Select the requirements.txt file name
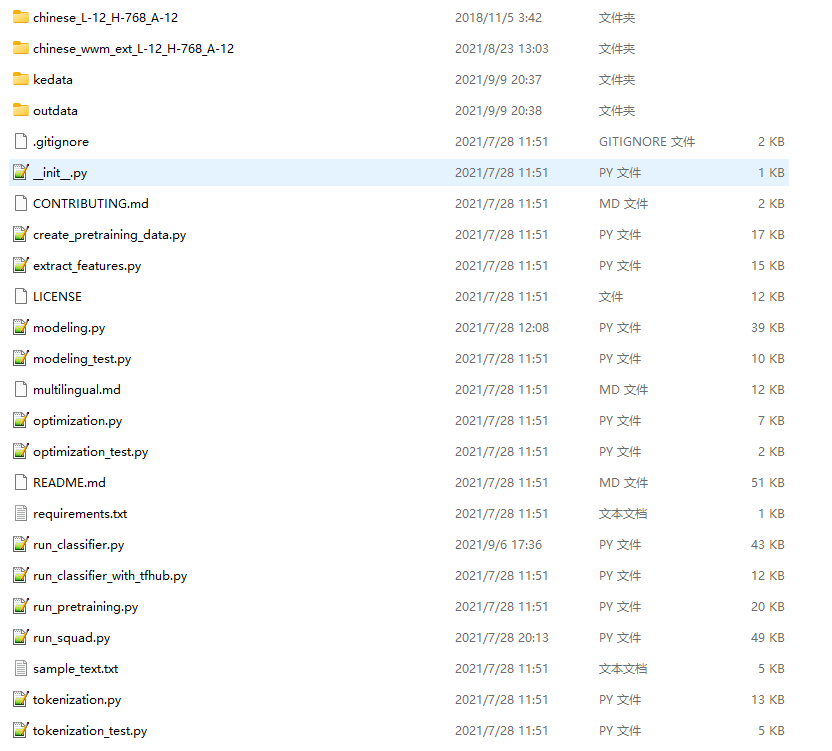 (x=80, y=514)
